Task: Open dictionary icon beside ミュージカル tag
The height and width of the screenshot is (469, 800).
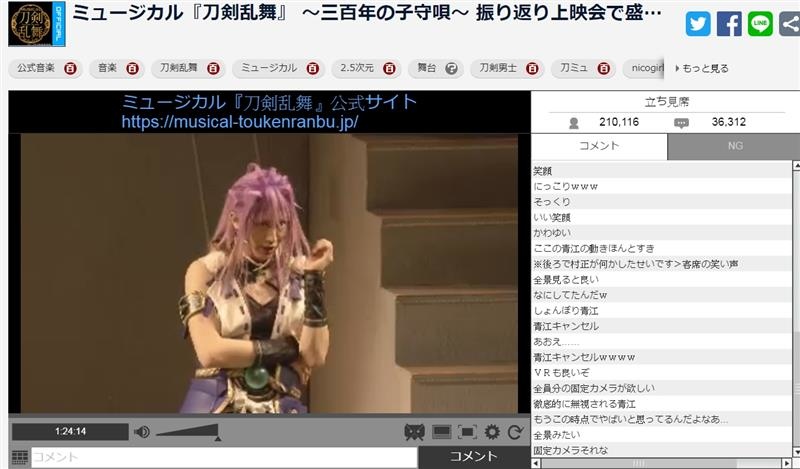Action: pyautogui.click(x=313, y=68)
